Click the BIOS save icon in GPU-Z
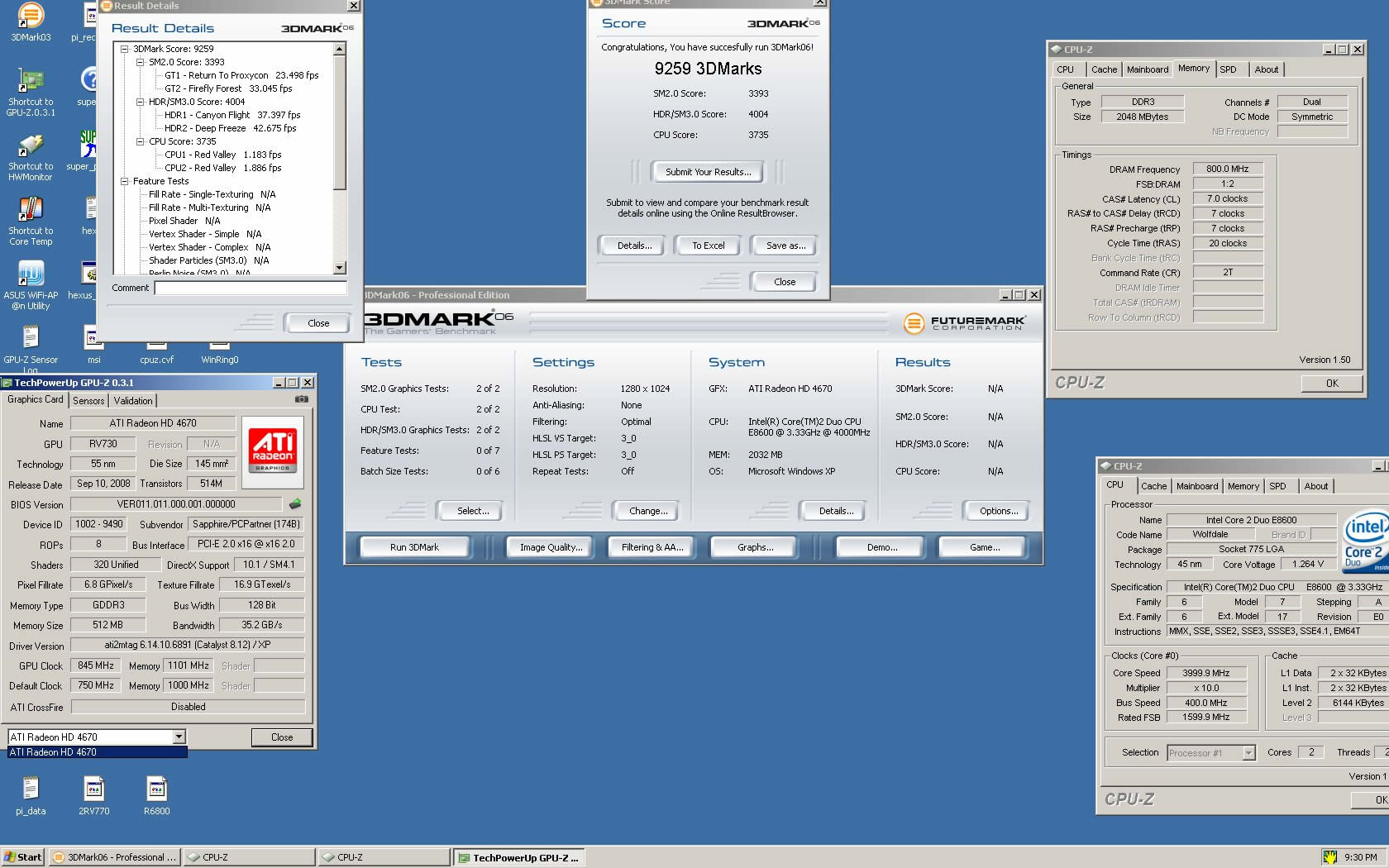Viewport: 1389px width, 868px height. [x=295, y=503]
